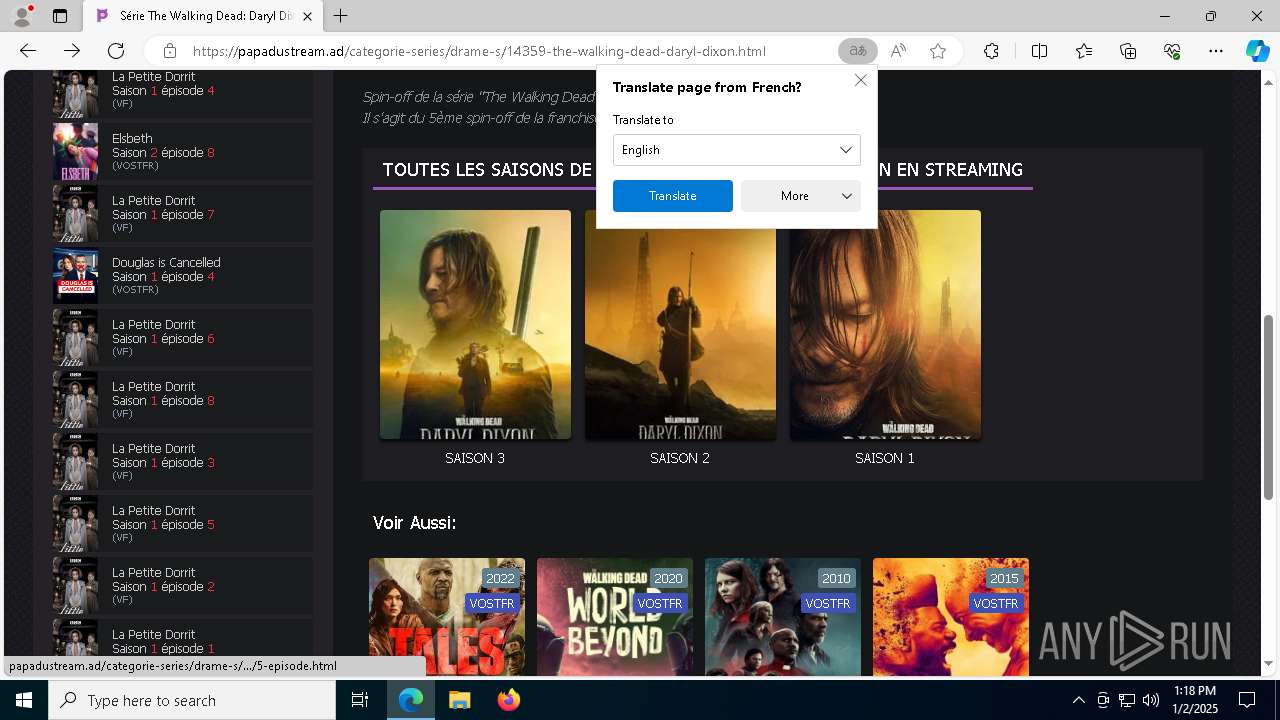Open La Petite Dorrit Saison 1 épisode 4

(x=182, y=93)
